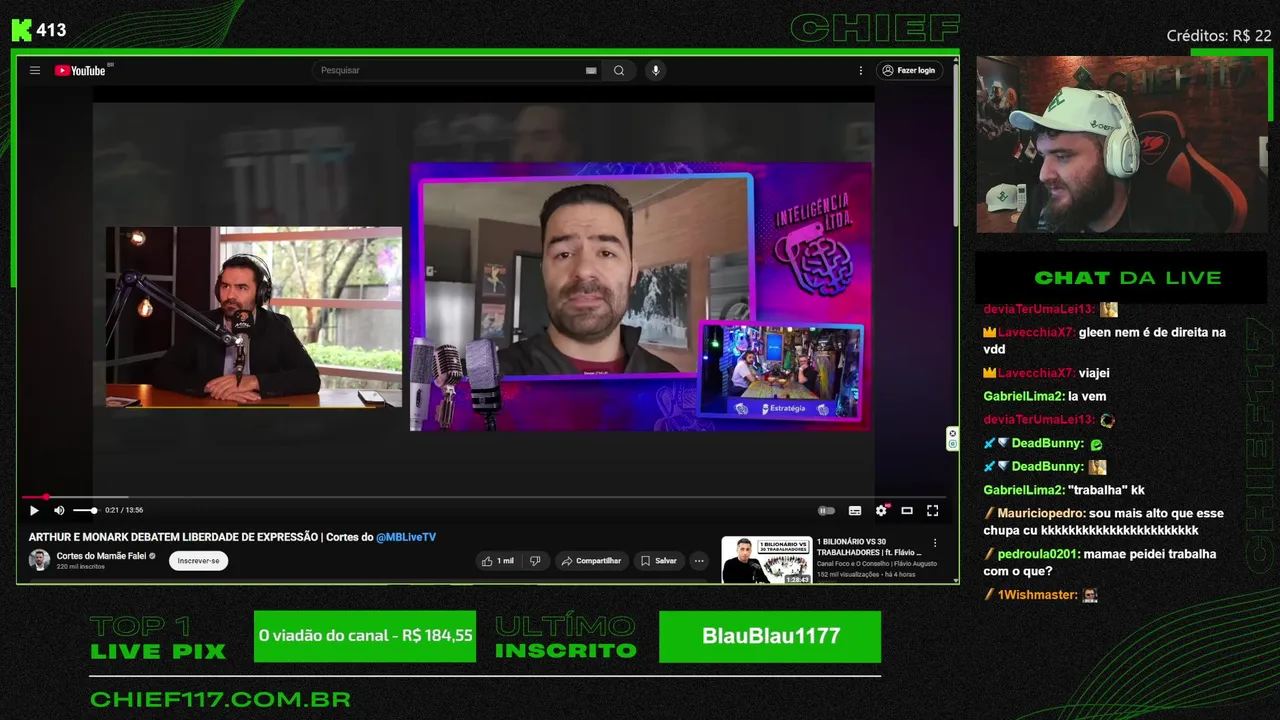Image resolution: width=1280 pixels, height=720 pixels.
Task: Click the suggested video title '1 BILIONÁRIO VS 30'
Action: pos(868,547)
